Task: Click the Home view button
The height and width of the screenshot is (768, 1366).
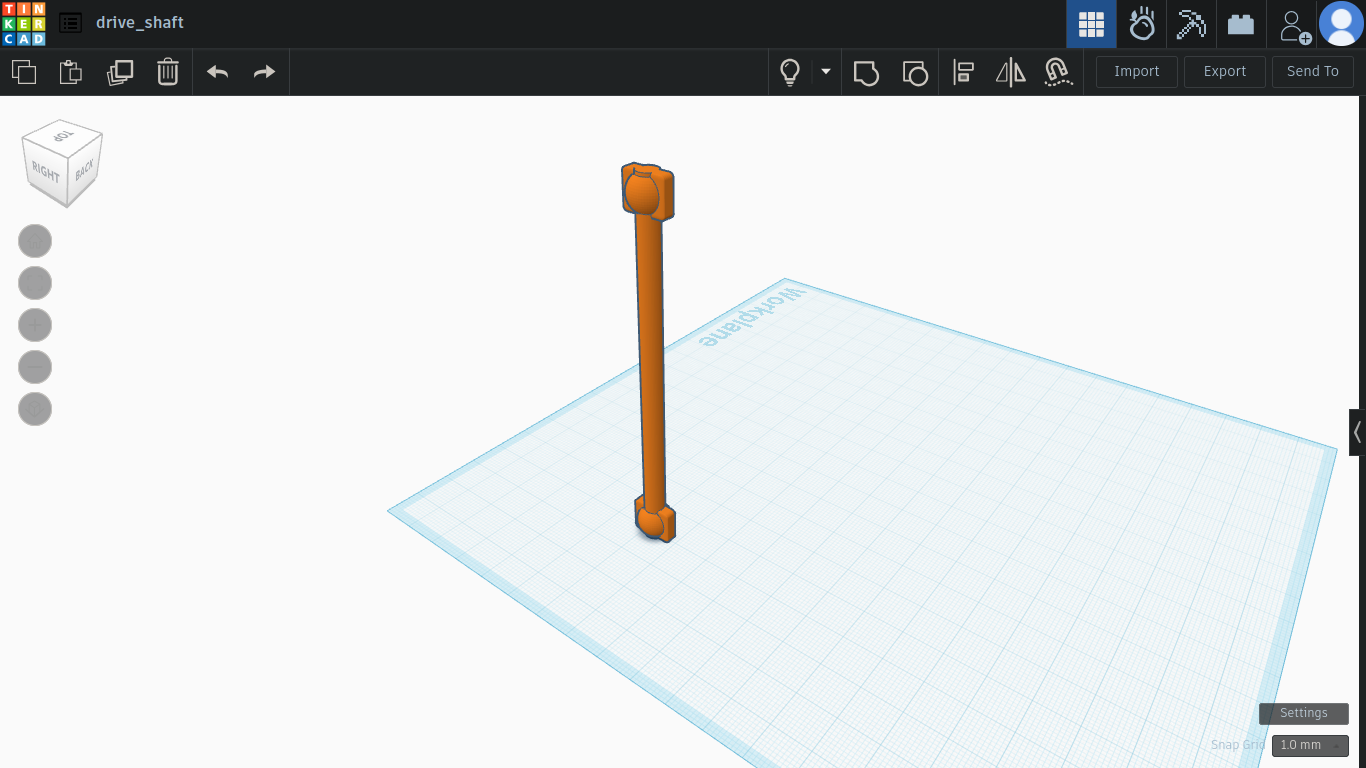Action: (x=35, y=241)
